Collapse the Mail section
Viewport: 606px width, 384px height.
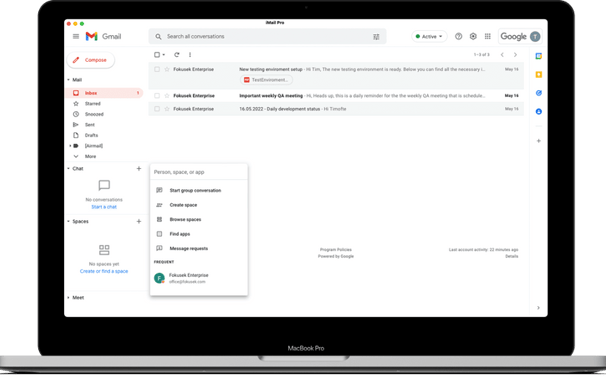(x=69, y=80)
